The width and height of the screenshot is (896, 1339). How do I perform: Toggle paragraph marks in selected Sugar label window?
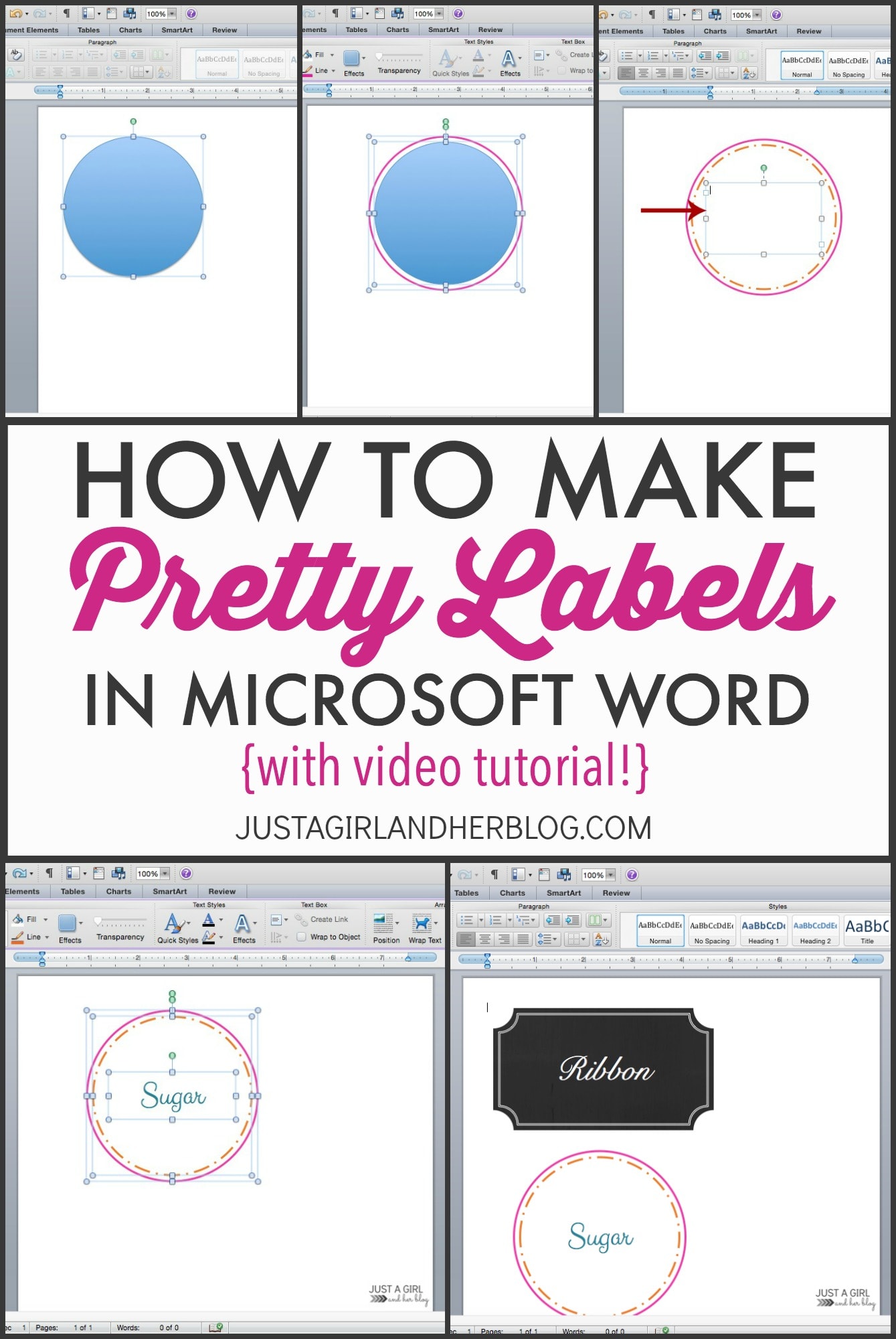(x=49, y=873)
